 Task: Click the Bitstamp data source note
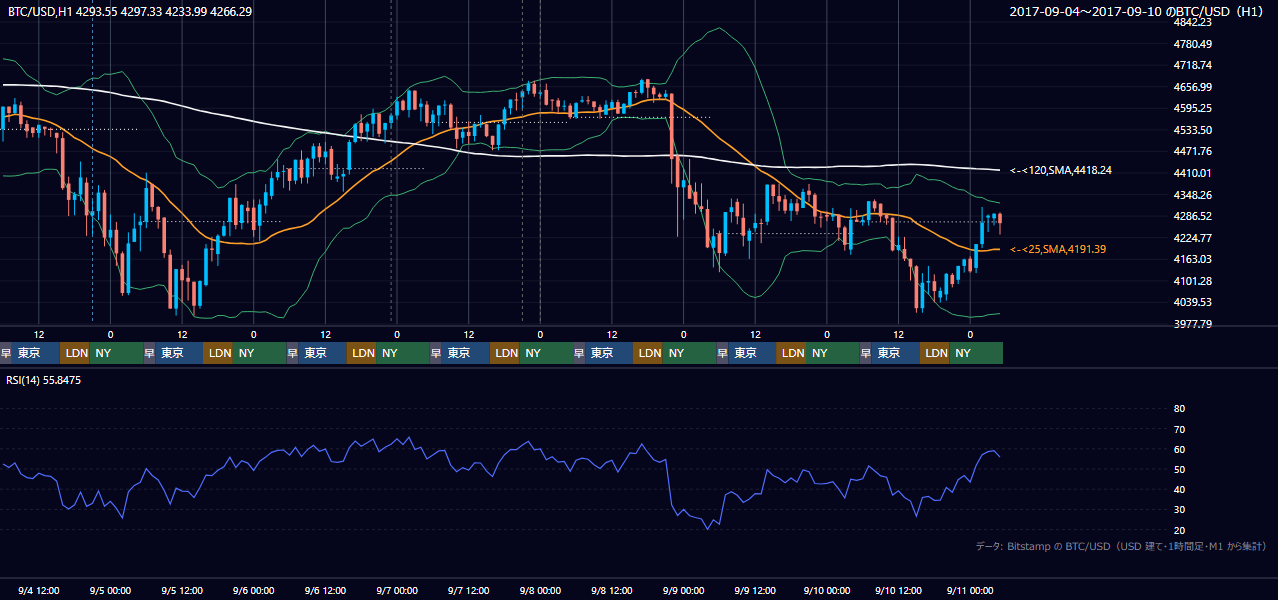[x=1121, y=546]
